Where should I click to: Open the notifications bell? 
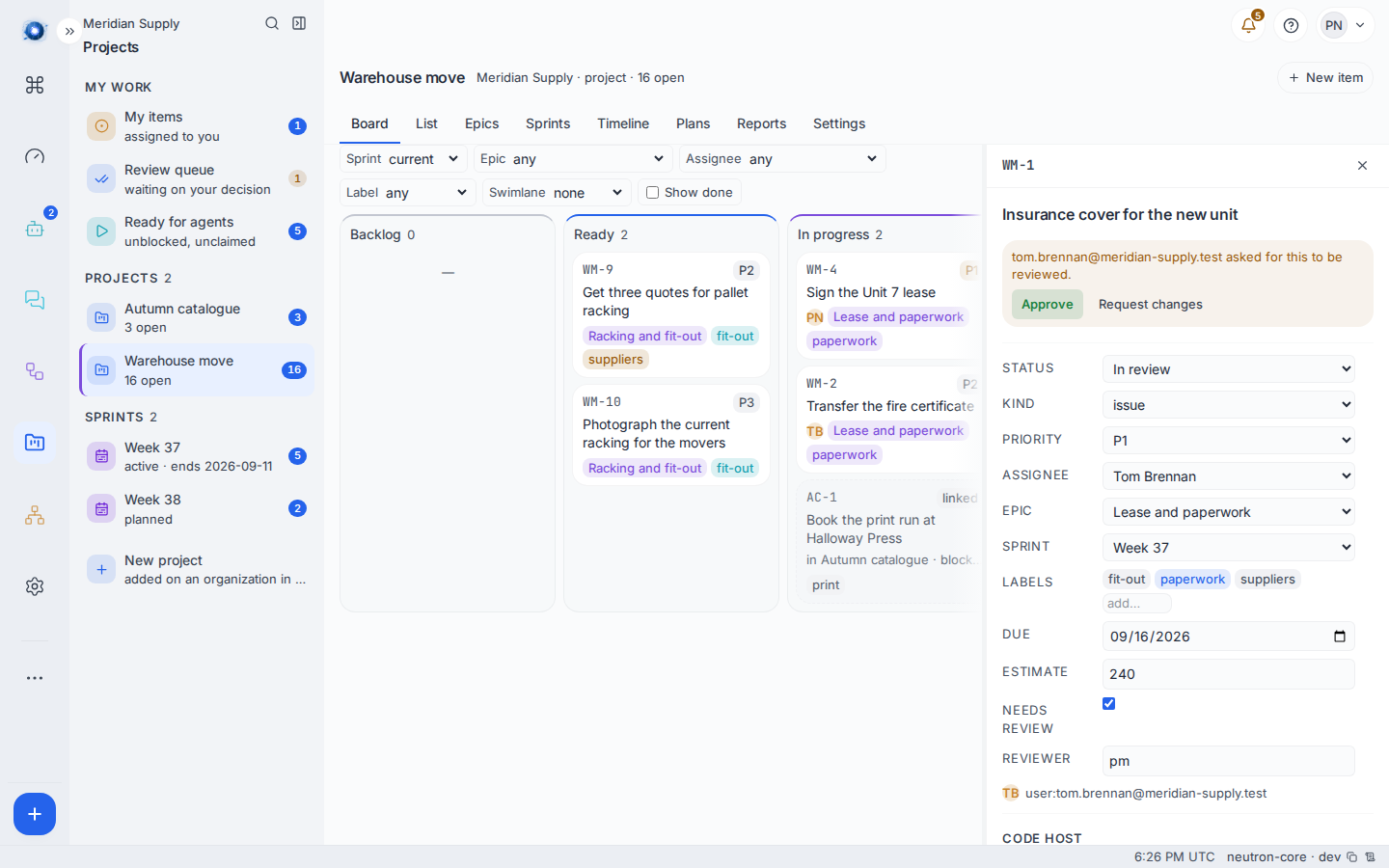[x=1248, y=25]
